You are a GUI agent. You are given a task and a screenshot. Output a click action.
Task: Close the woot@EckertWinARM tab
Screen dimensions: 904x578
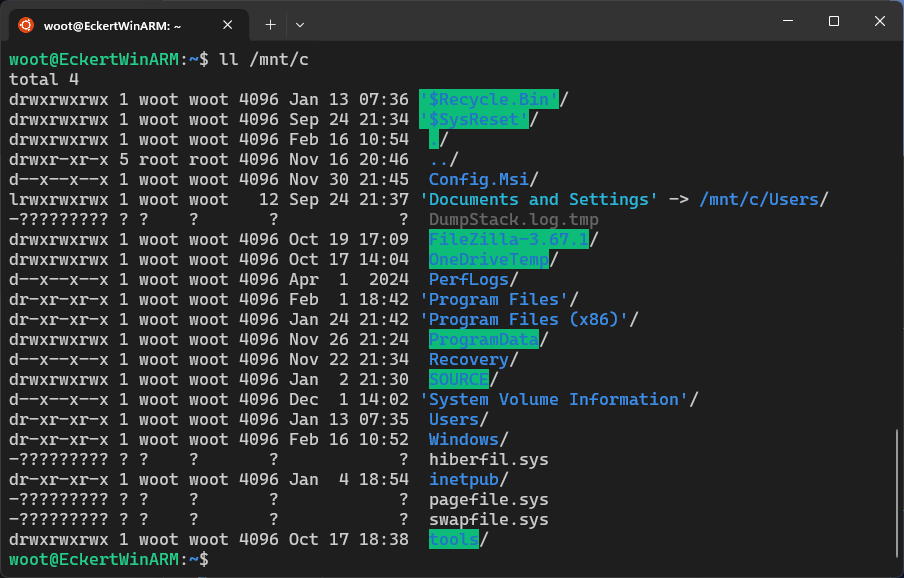pyautogui.click(x=226, y=25)
